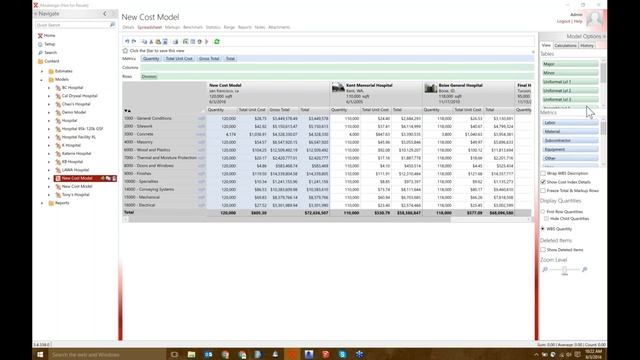Expand the K Hospital tree node
This screenshot has width=640, height=360.
(x=49, y=145)
